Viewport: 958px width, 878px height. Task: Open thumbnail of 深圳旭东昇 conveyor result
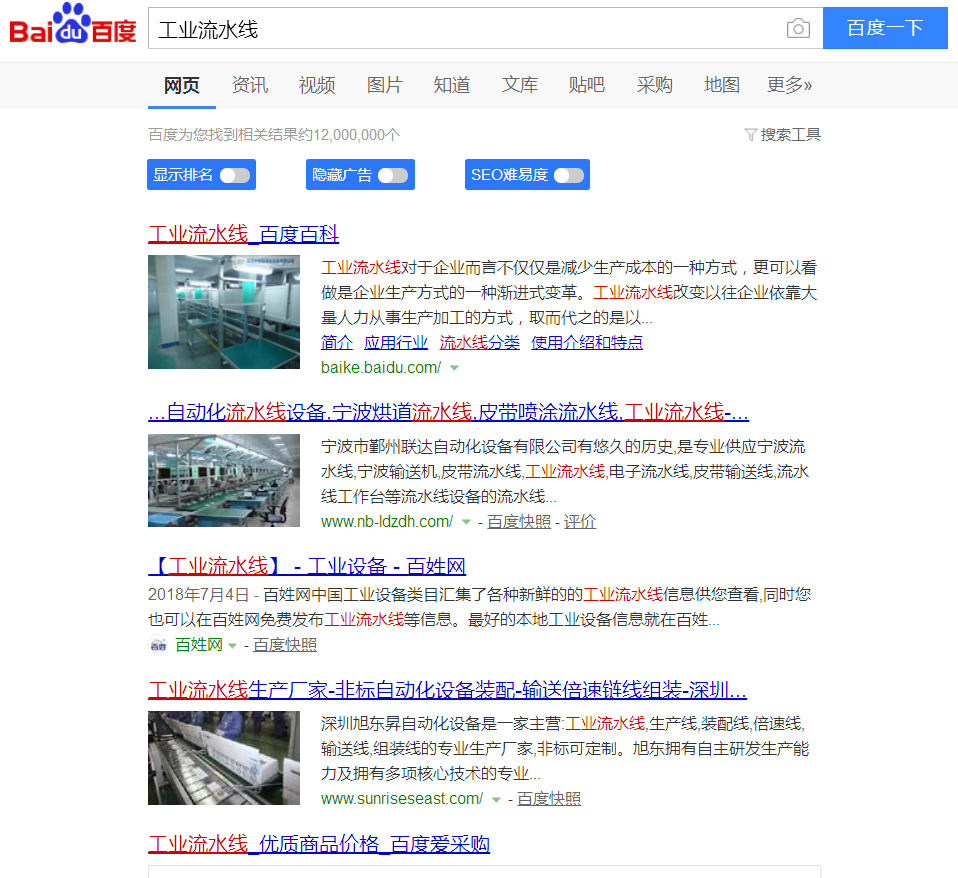click(x=224, y=758)
